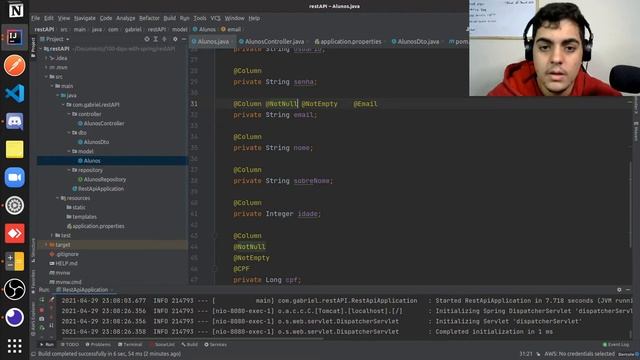Expand the test folder
The height and width of the screenshot is (360, 640).
pyautogui.click(x=52, y=236)
